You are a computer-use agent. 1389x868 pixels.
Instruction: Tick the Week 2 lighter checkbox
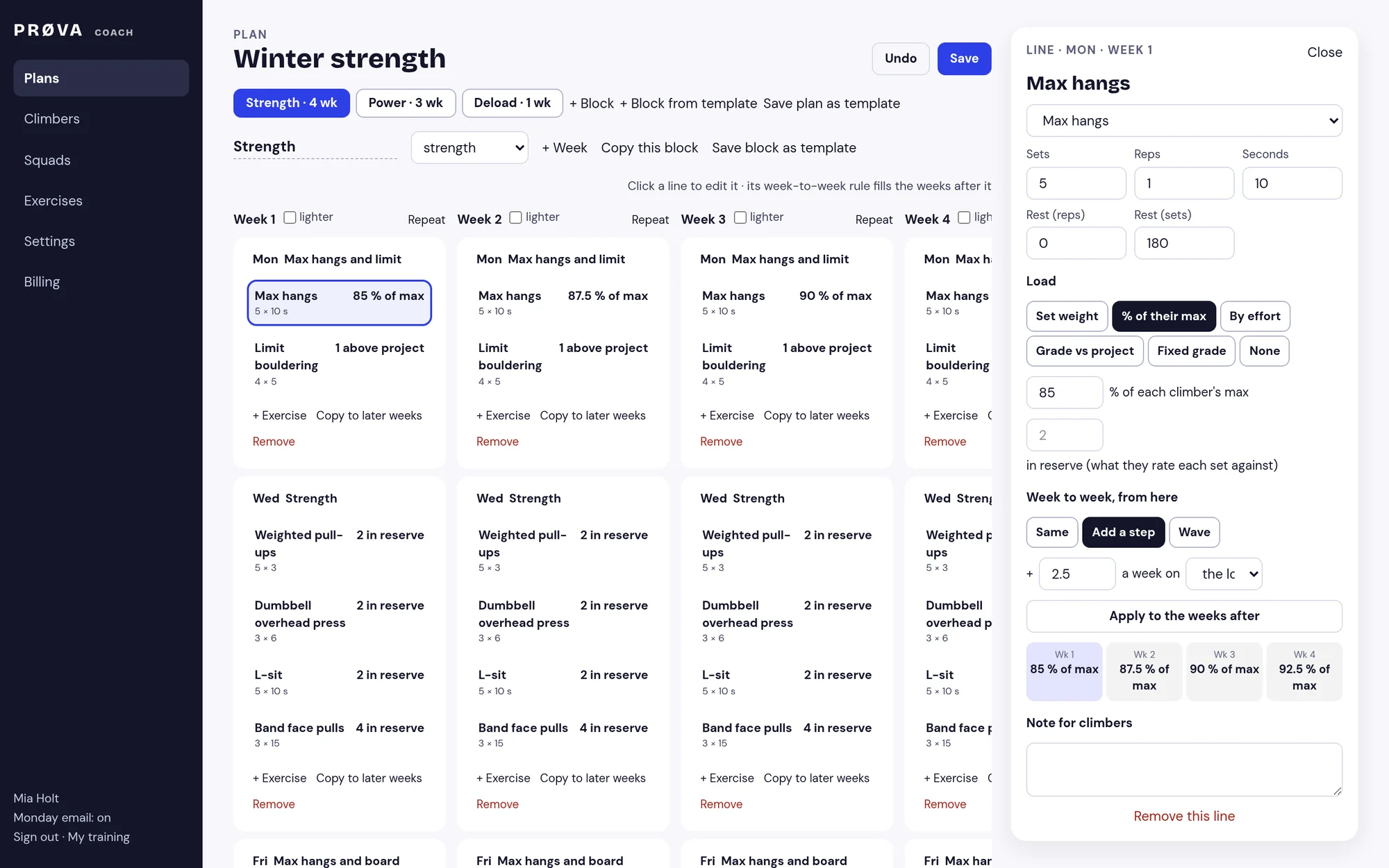[x=515, y=217]
